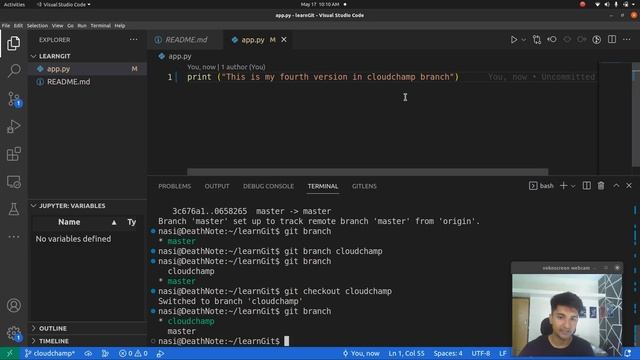Open the clock and calendar in top bar
The image size is (640, 360).
tap(320, 4)
